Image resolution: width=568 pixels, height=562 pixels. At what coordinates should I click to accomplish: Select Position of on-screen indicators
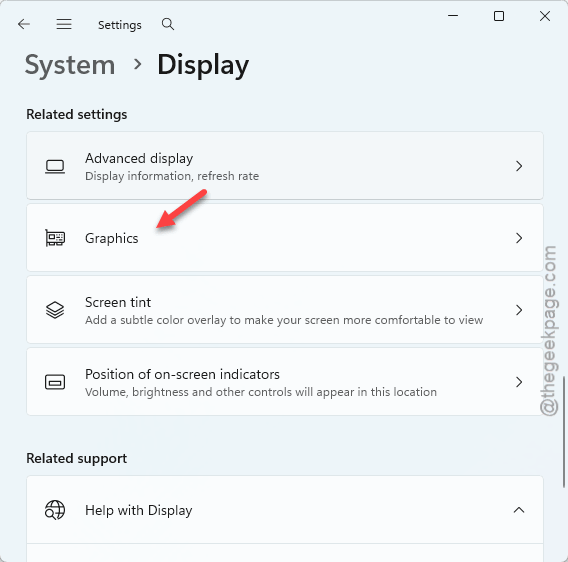coord(285,382)
